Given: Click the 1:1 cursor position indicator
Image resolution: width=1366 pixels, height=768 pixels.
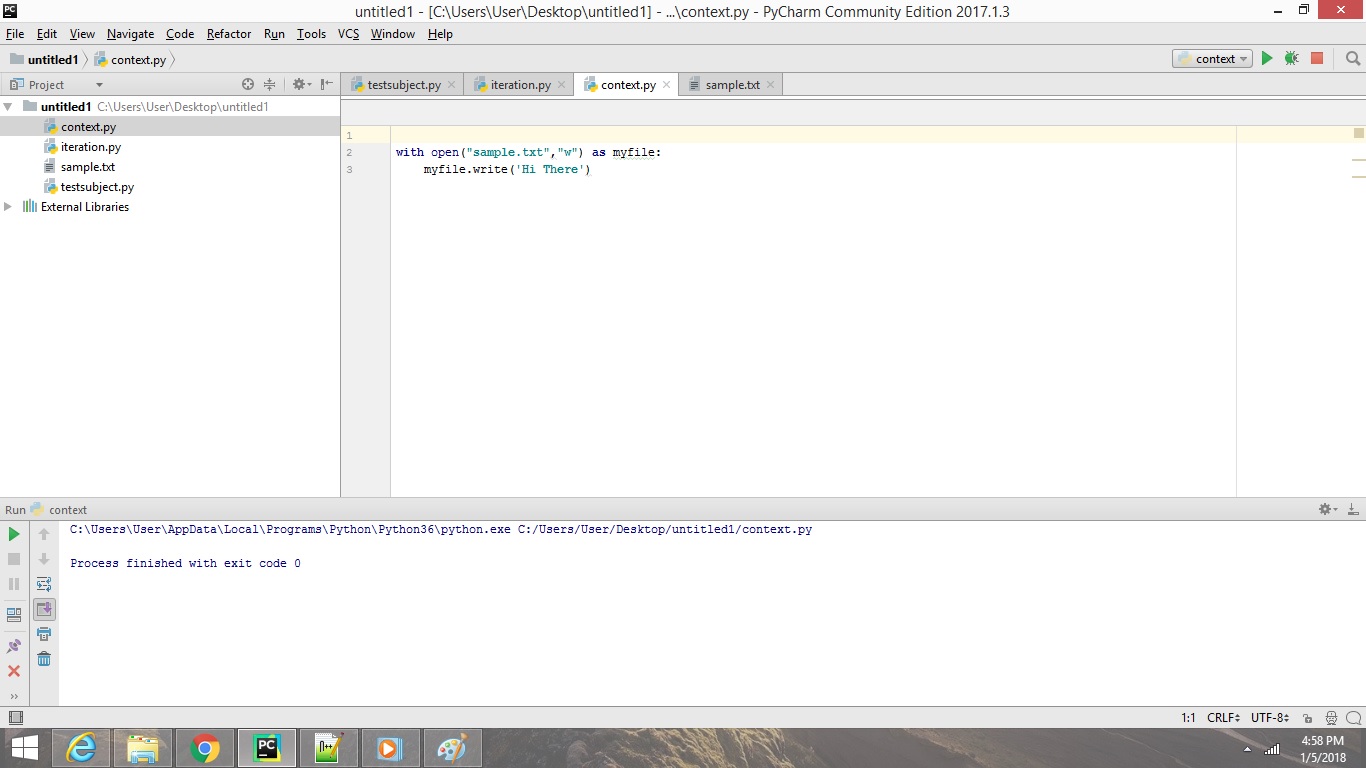Looking at the screenshot, I should 1188,718.
